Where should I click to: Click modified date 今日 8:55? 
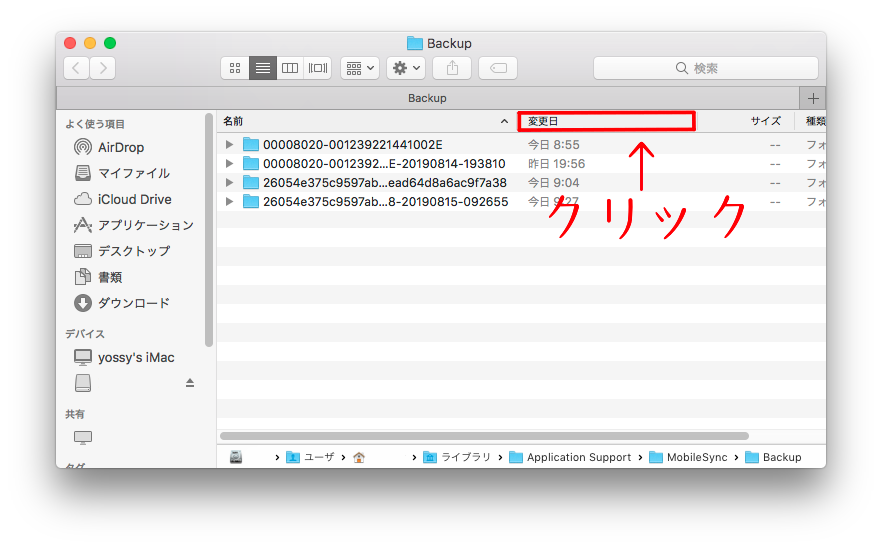click(554, 145)
